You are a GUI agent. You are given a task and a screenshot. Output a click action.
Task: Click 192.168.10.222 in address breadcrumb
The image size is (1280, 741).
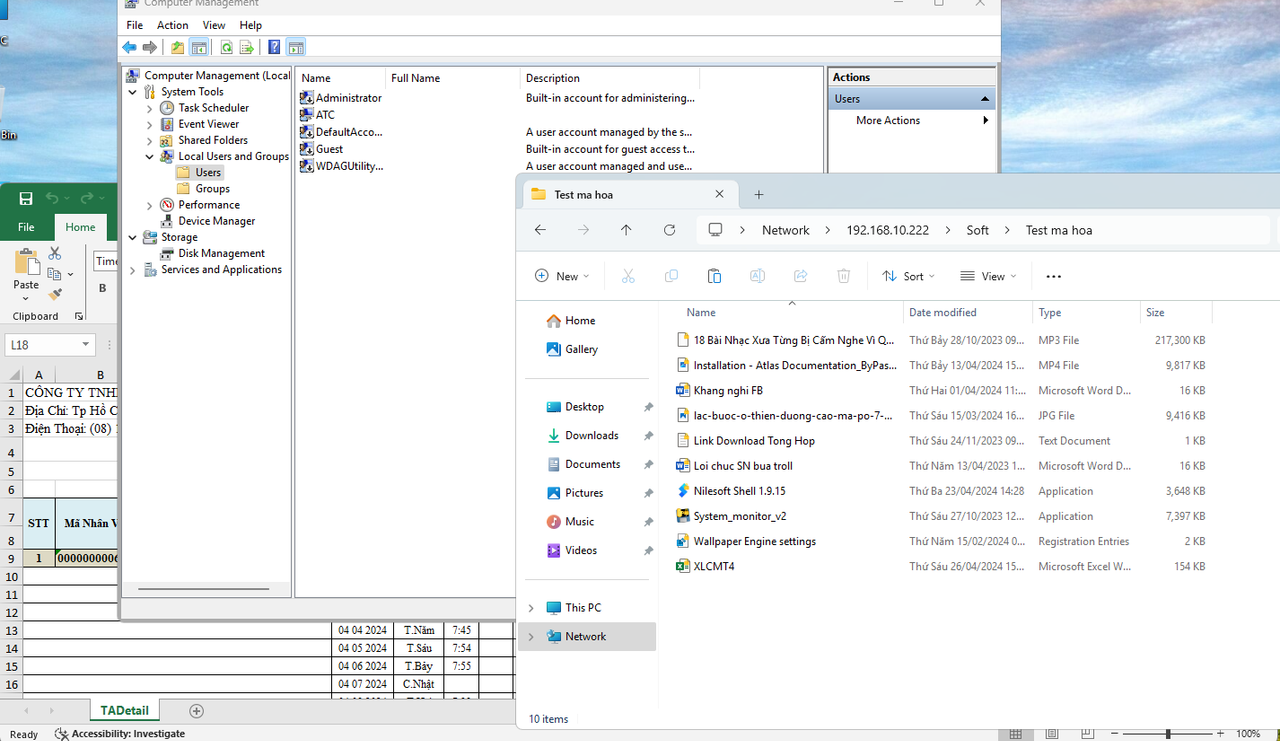click(x=888, y=230)
